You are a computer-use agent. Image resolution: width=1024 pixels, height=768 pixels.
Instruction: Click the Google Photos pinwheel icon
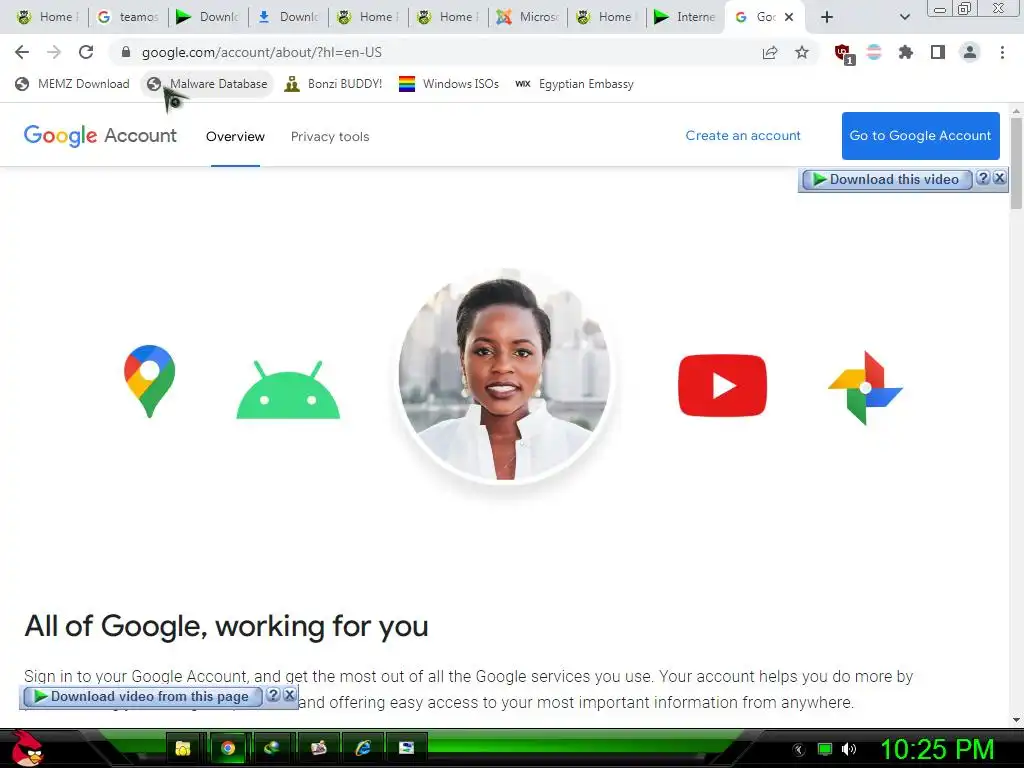point(865,388)
